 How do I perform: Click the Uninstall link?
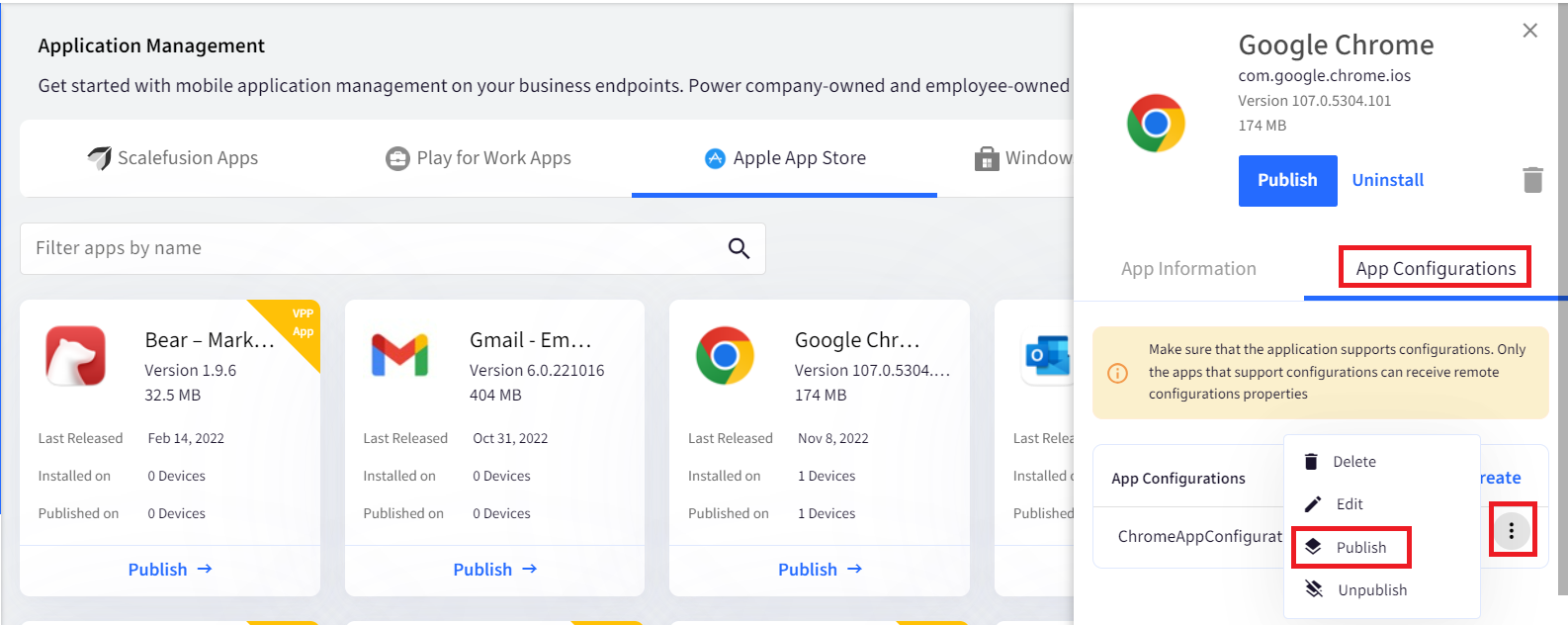(x=1388, y=180)
